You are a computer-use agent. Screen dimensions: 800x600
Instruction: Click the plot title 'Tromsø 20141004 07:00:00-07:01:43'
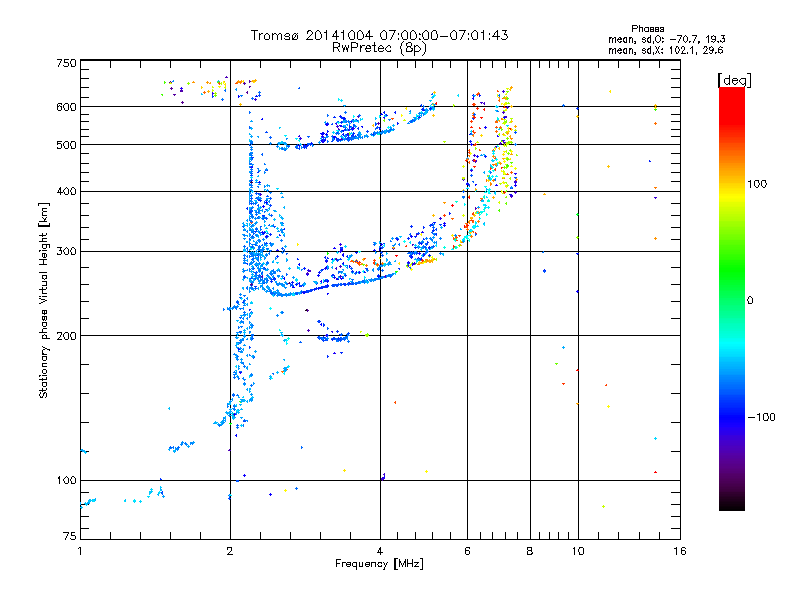click(379, 35)
